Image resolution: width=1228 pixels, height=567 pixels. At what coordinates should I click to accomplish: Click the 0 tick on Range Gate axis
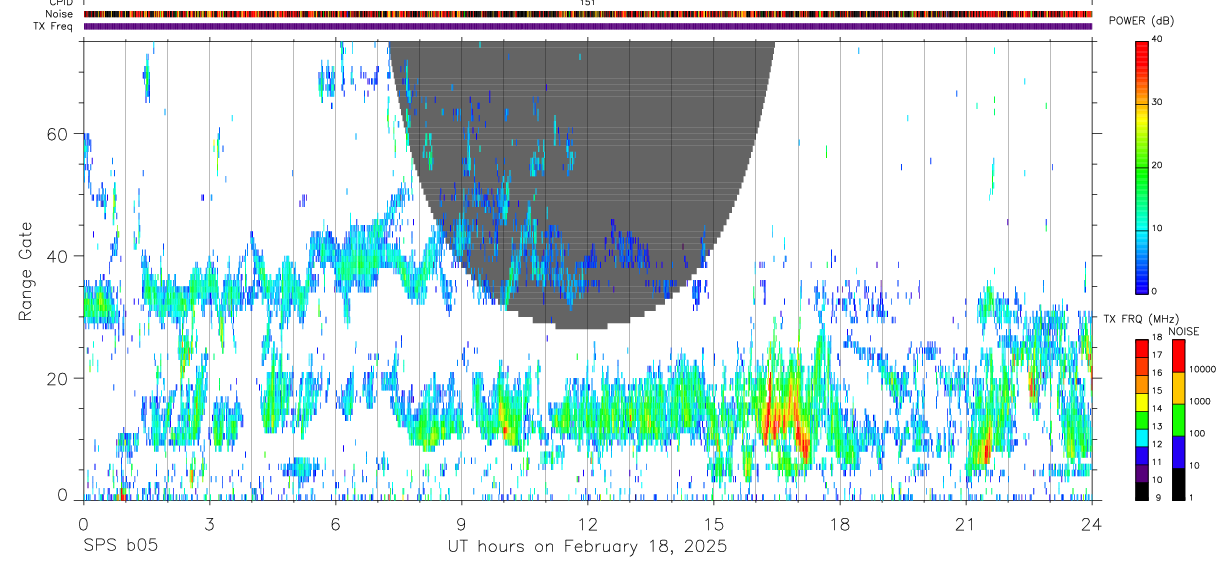point(63,495)
